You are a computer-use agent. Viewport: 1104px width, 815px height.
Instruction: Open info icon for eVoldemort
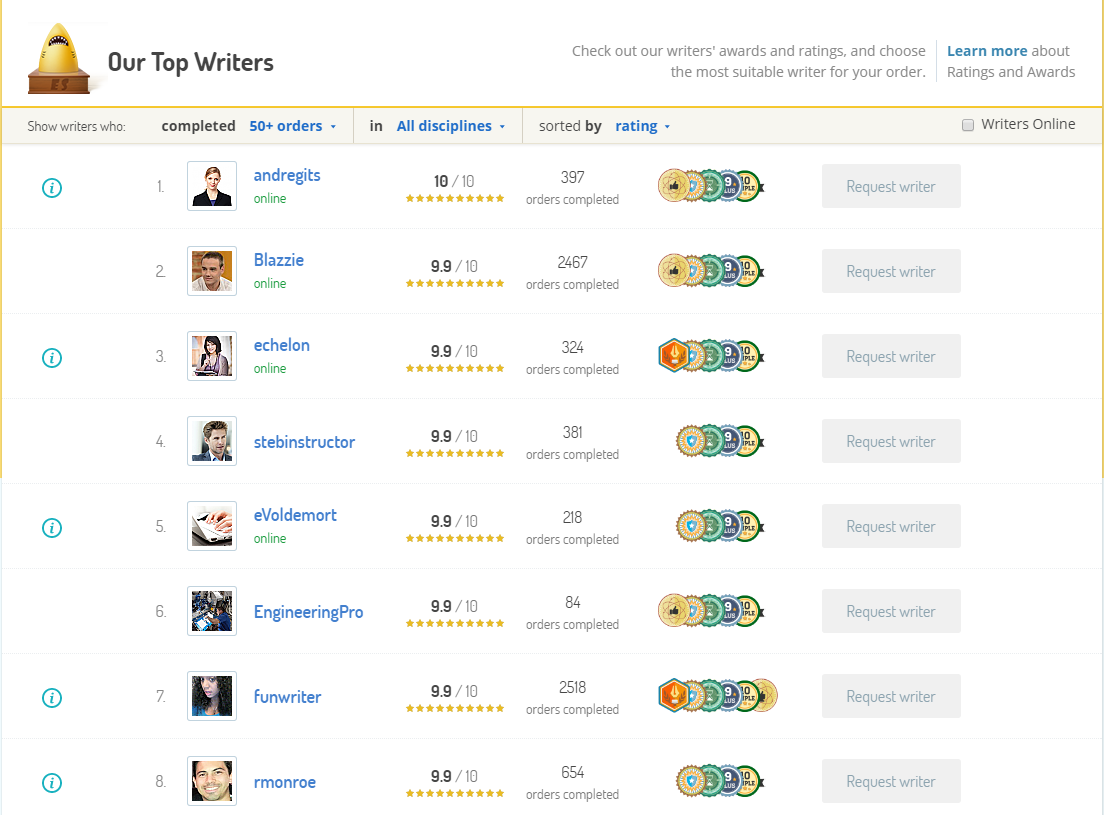pyautogui.click(x=52, y=528)
